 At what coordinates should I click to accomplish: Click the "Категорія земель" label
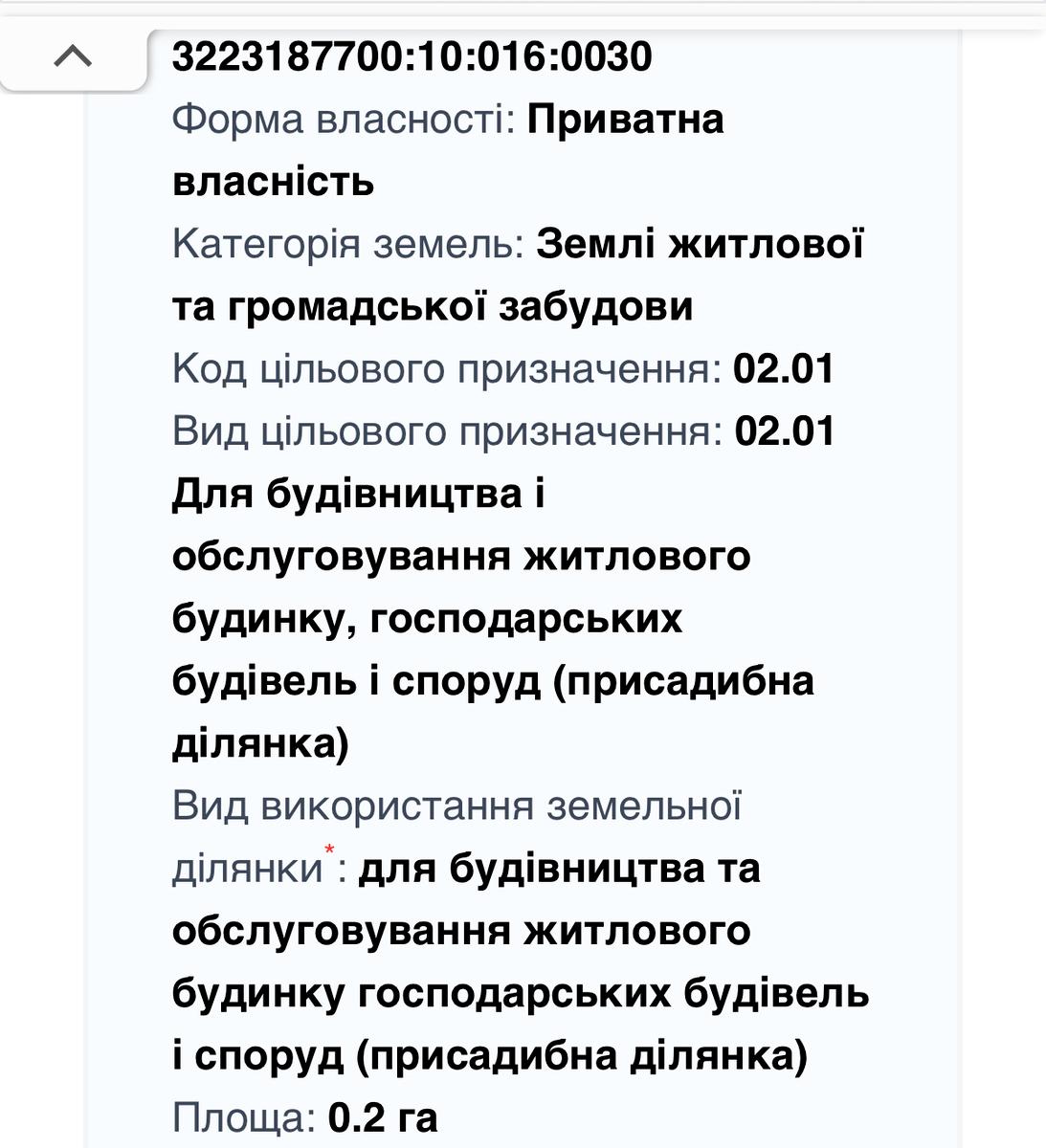tap(348, 245)
